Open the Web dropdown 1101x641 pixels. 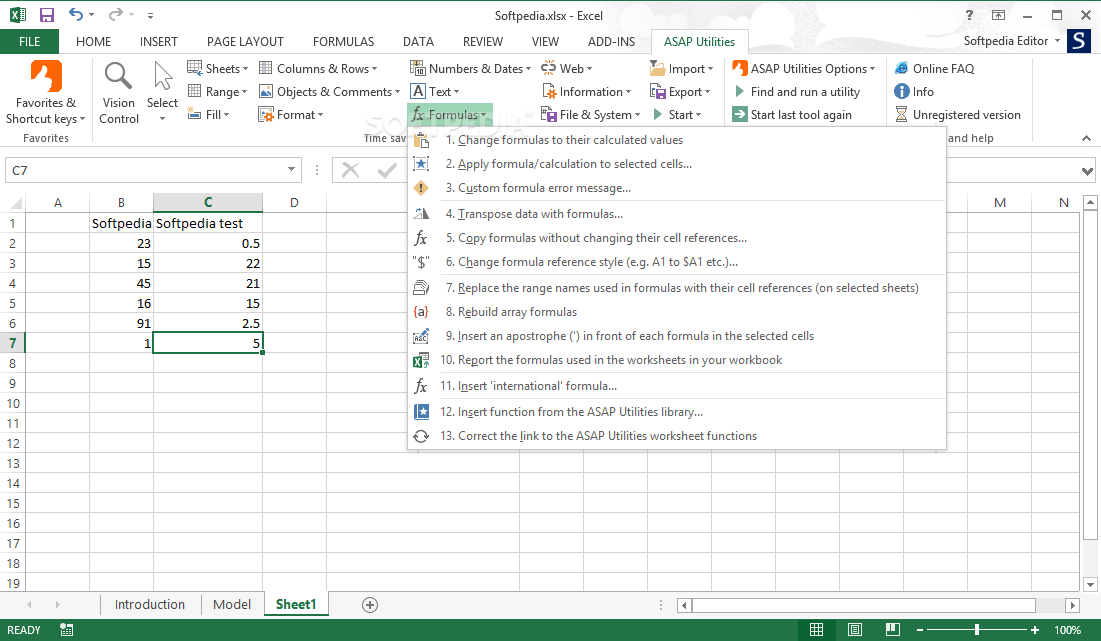[x=566, y=68]
